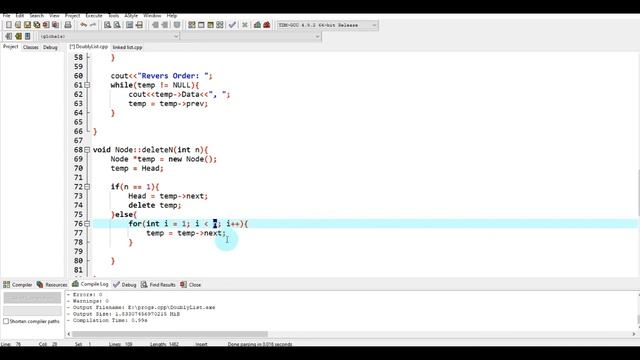Open the Tools menu
This screenshot has width=640, height=360.
point(113,16)
